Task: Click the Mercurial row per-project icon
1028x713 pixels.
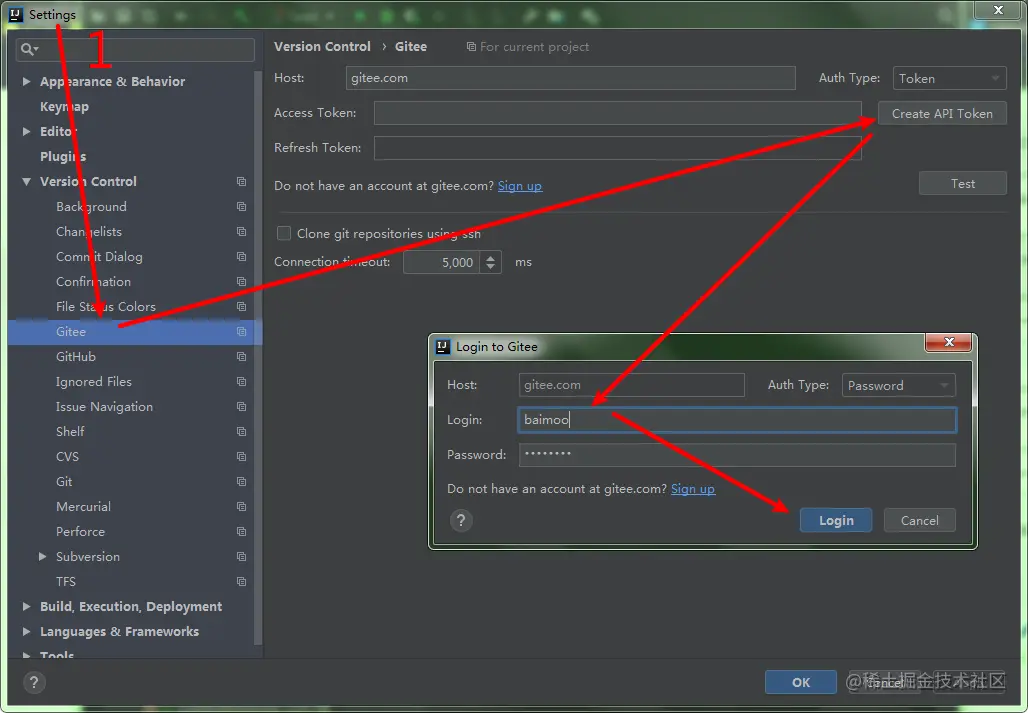Action: pos(241,507)
